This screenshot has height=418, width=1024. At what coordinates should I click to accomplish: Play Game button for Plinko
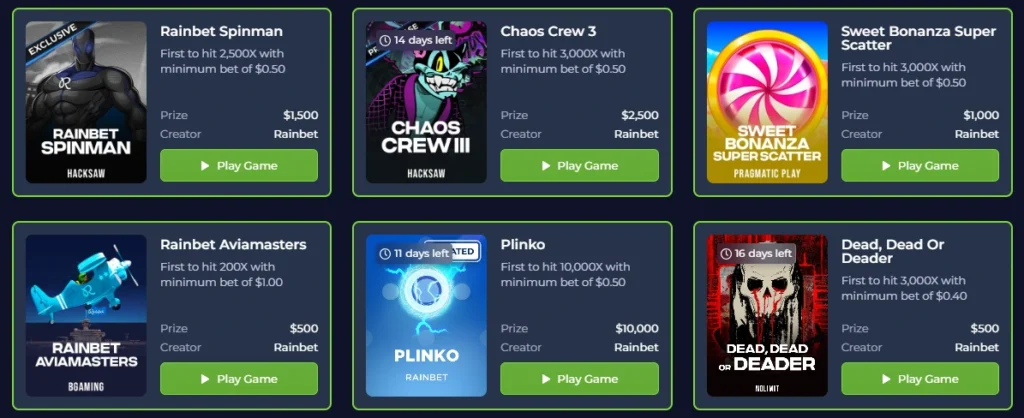(579, 379)
